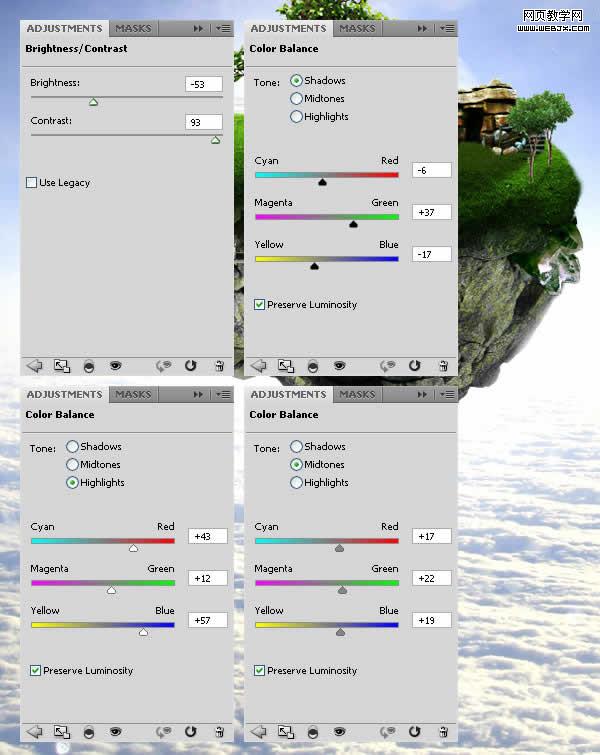
Task: Click the Brightness value field showing -53
Action: point(204,84)
